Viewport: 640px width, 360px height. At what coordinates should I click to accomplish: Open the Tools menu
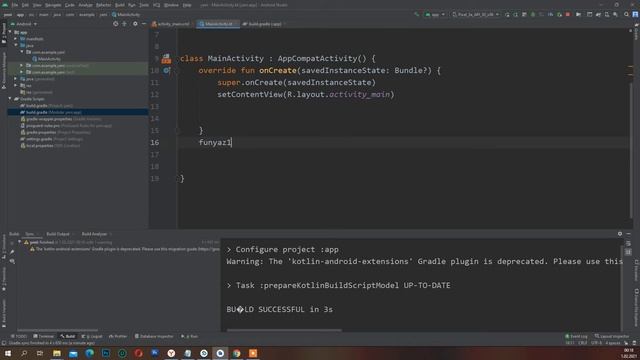tap(144, 5)
